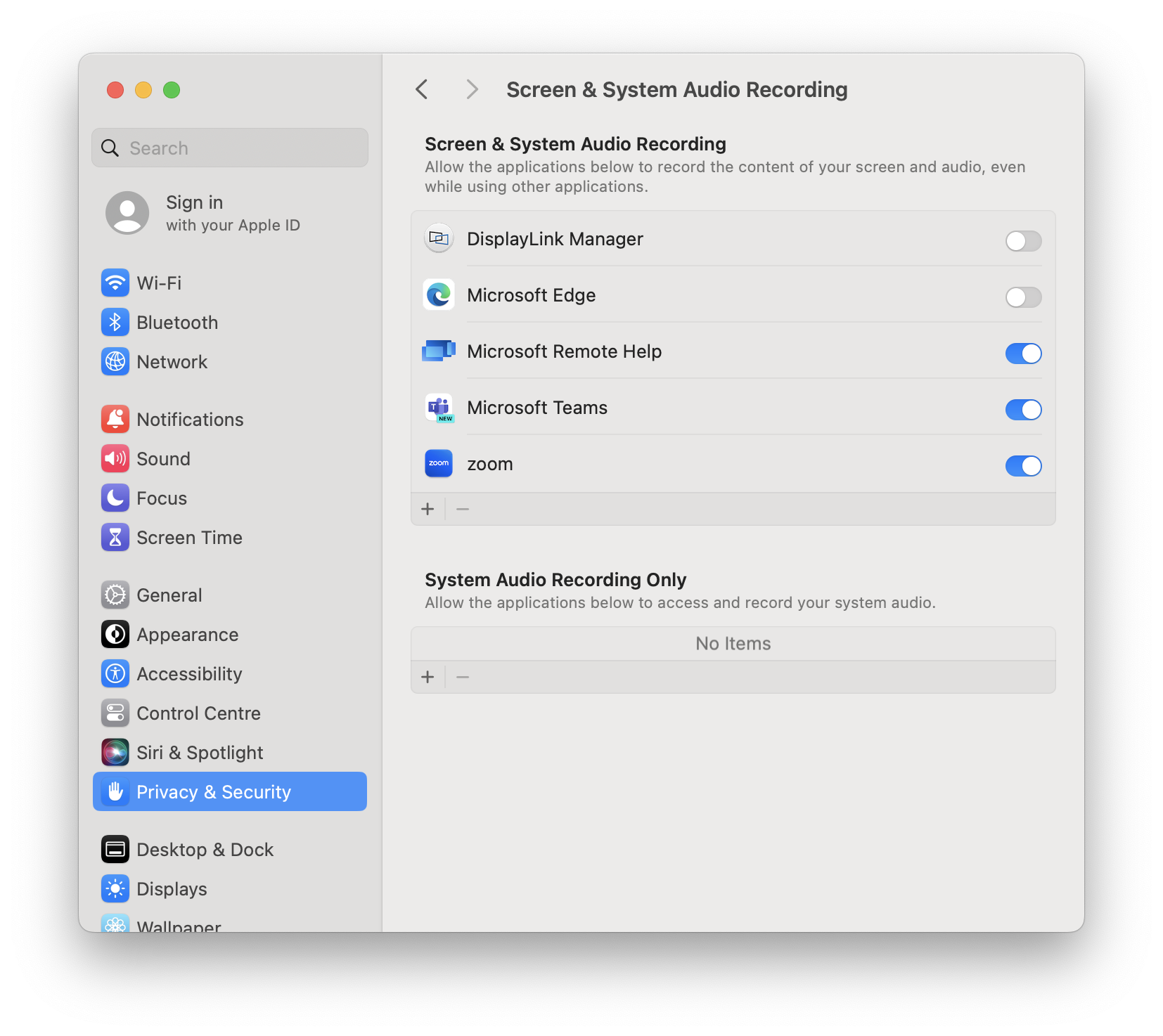Click the search magnifier icon
The width and height of the screenshot is (1163, 1036).
click(110, 148)
